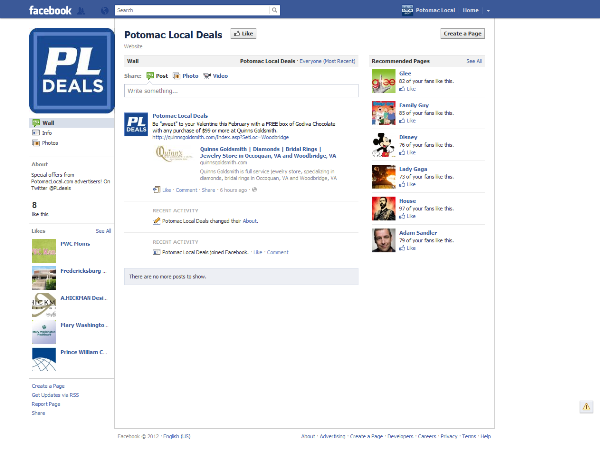
Task: Click the privacy globe icon beside timestamp
Action: pos(254,189)
